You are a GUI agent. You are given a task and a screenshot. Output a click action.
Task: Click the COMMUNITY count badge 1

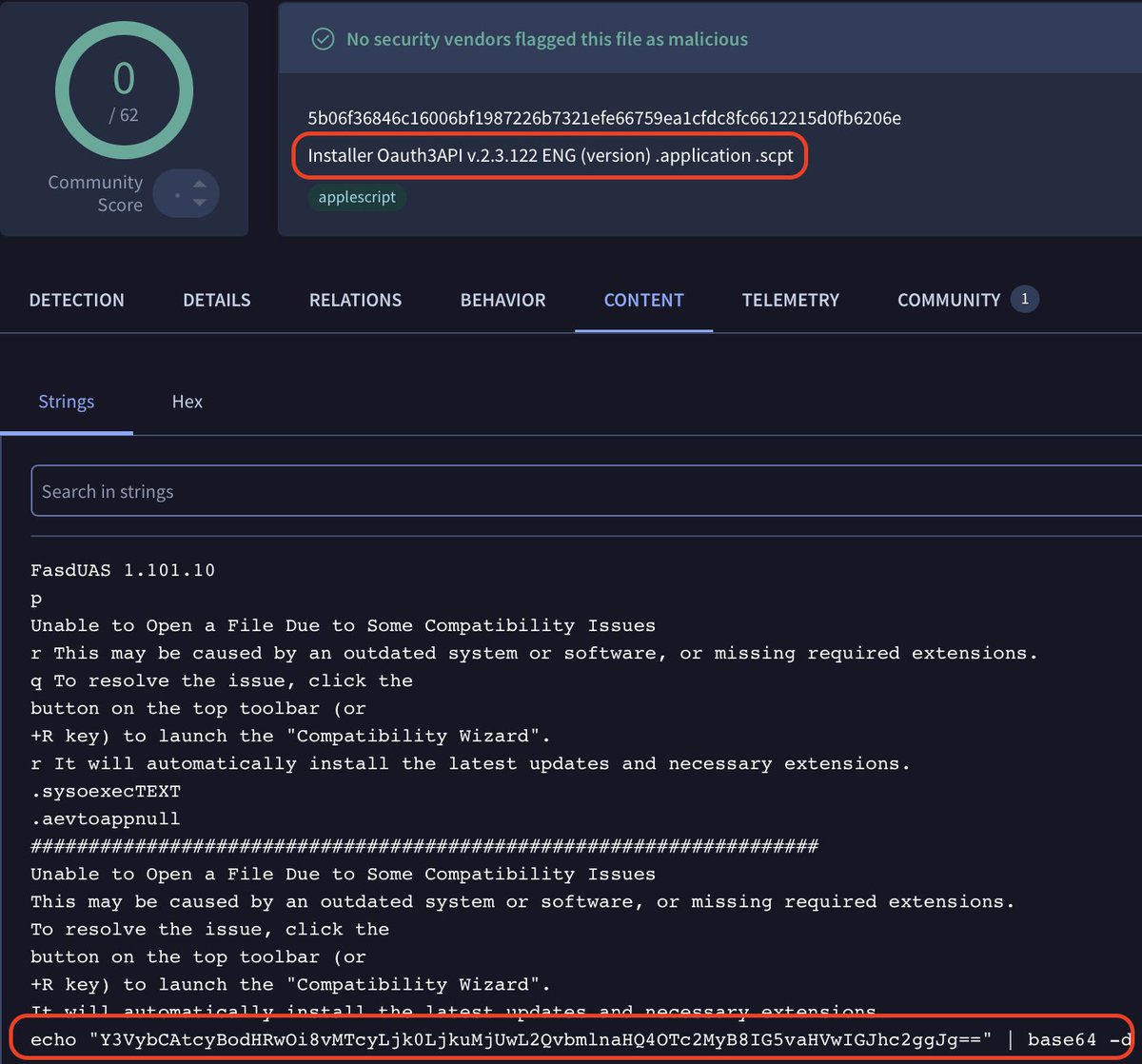tap(1025, 299)
